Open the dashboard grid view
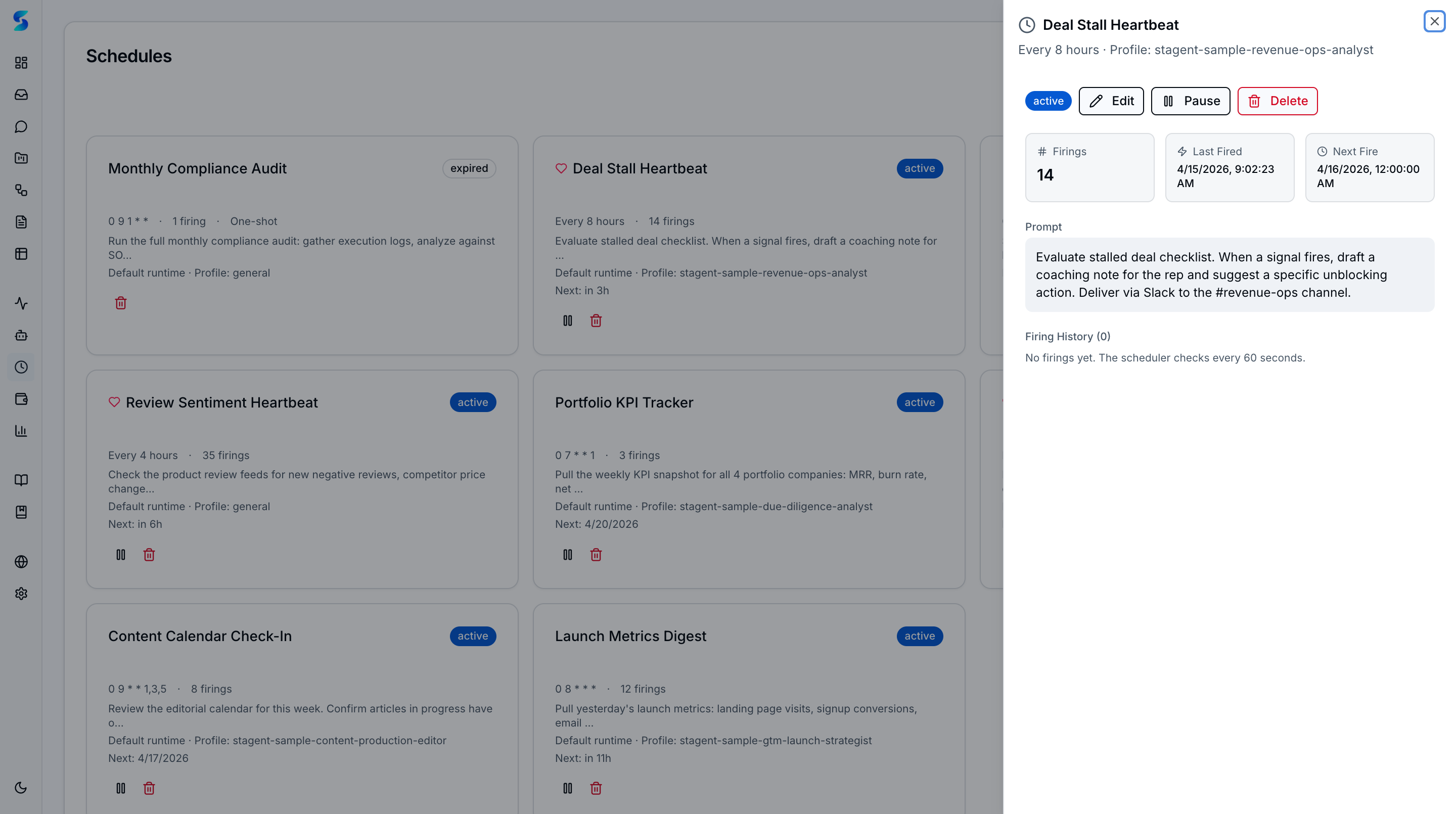Viewport: 1456px width, 814px height. click(x=21, y=63)
